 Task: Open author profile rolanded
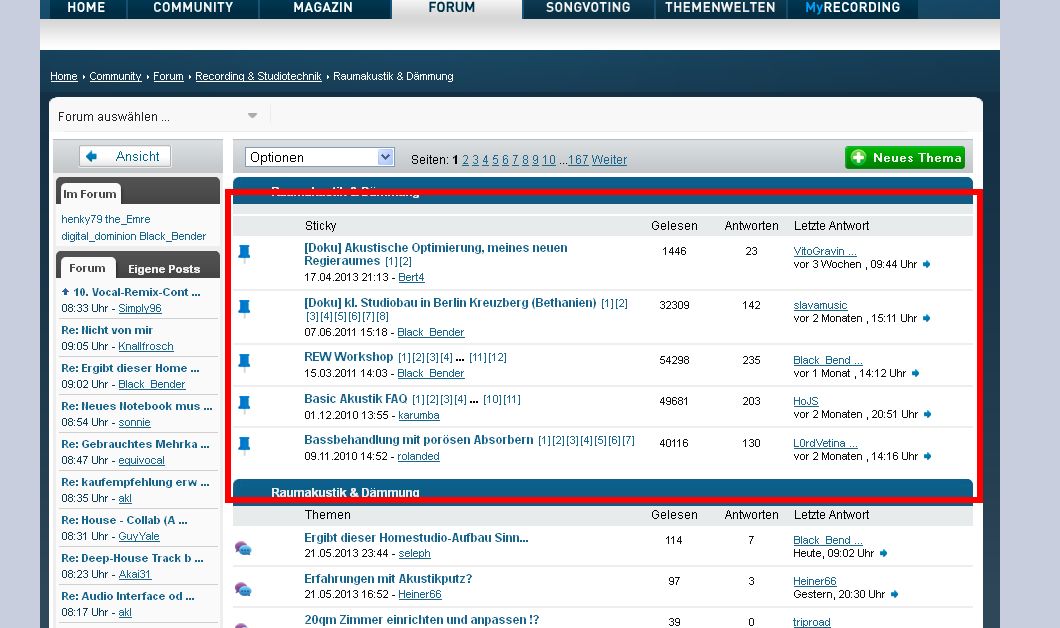pos(418,457)
